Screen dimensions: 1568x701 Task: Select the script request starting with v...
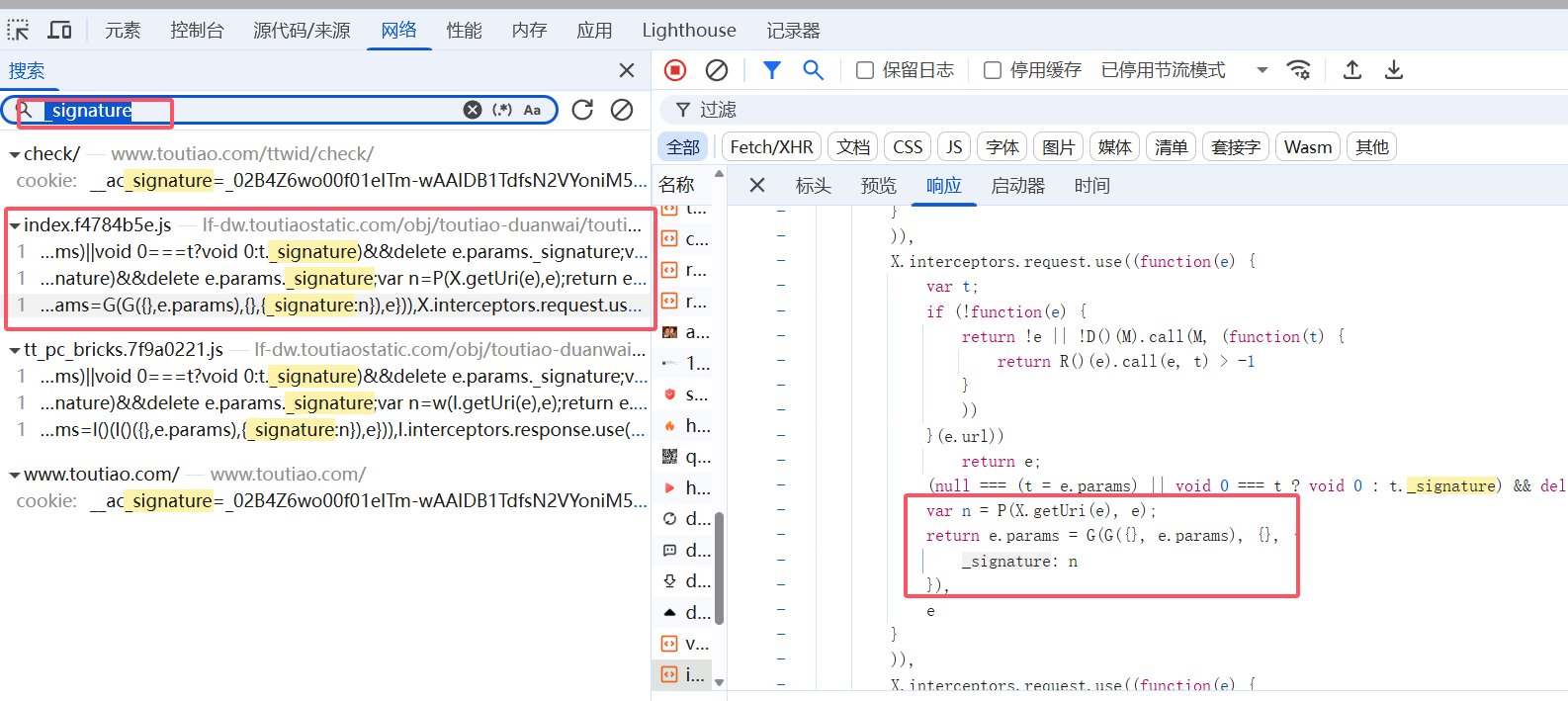[684, 644]
